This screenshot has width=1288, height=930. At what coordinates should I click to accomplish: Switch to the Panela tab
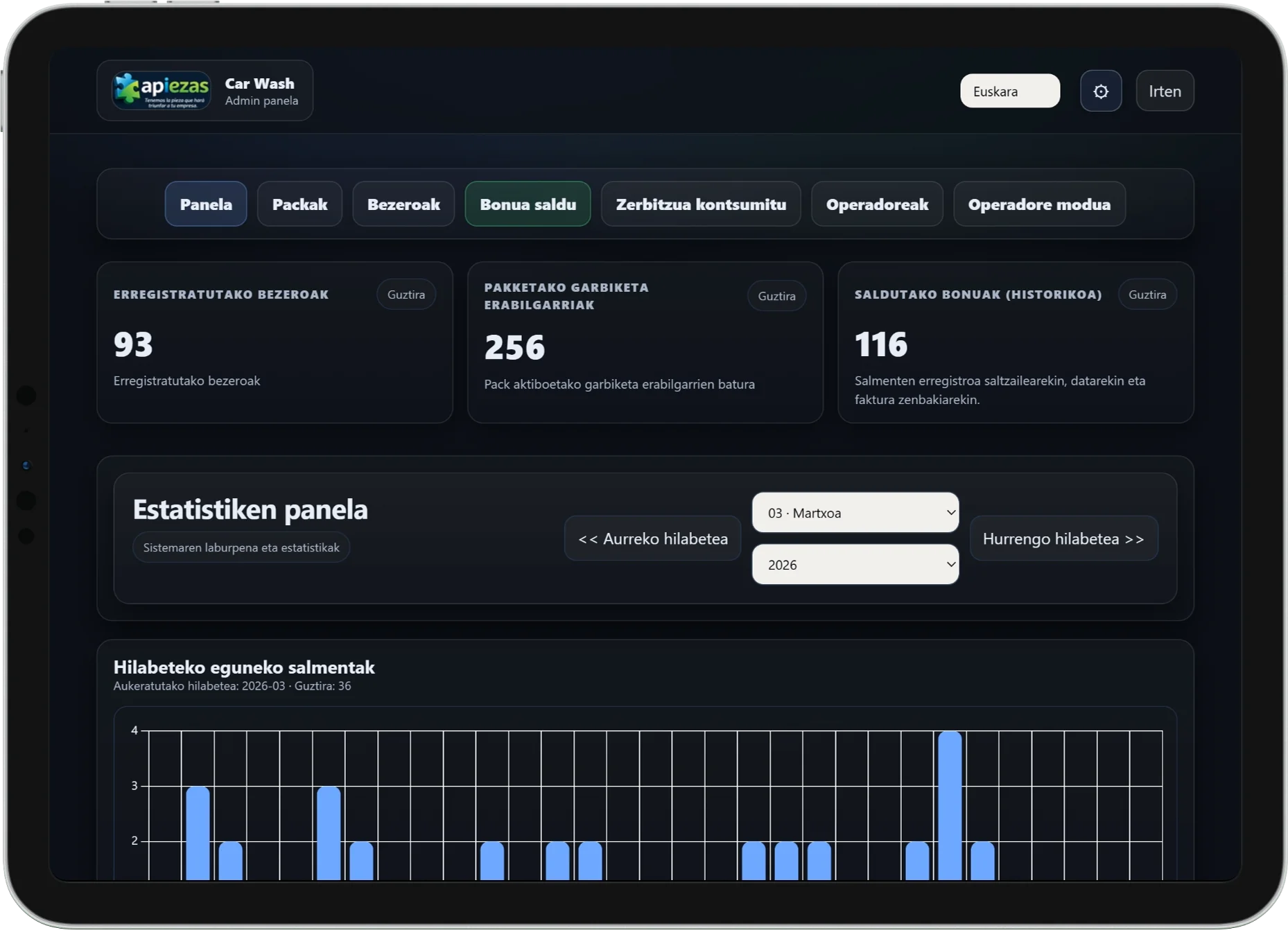(206, 204)
